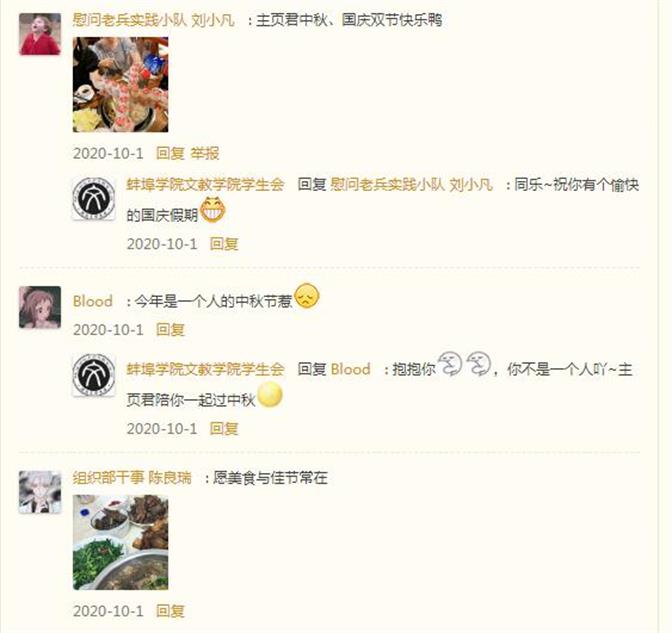
Task: Enlarge the hot pot dinner photo
Action: coord(120,84)
